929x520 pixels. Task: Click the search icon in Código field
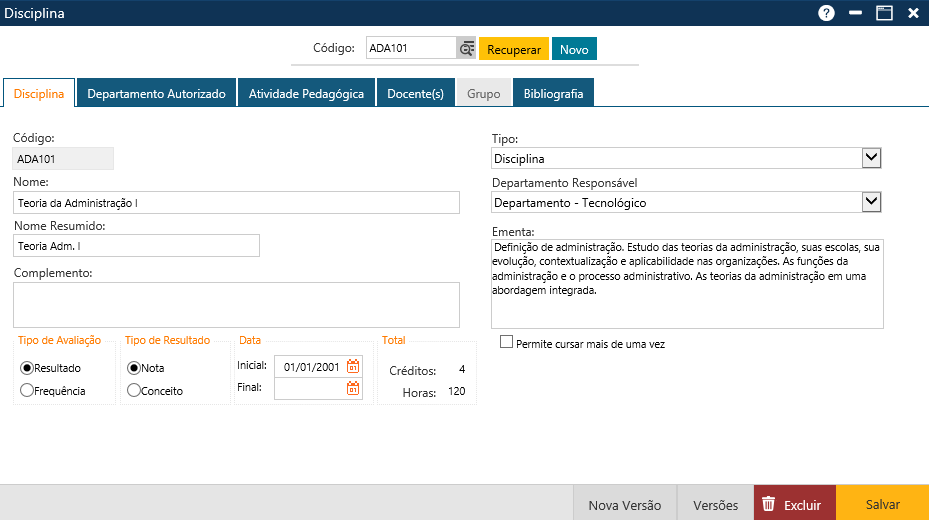[x=466, y=49]
